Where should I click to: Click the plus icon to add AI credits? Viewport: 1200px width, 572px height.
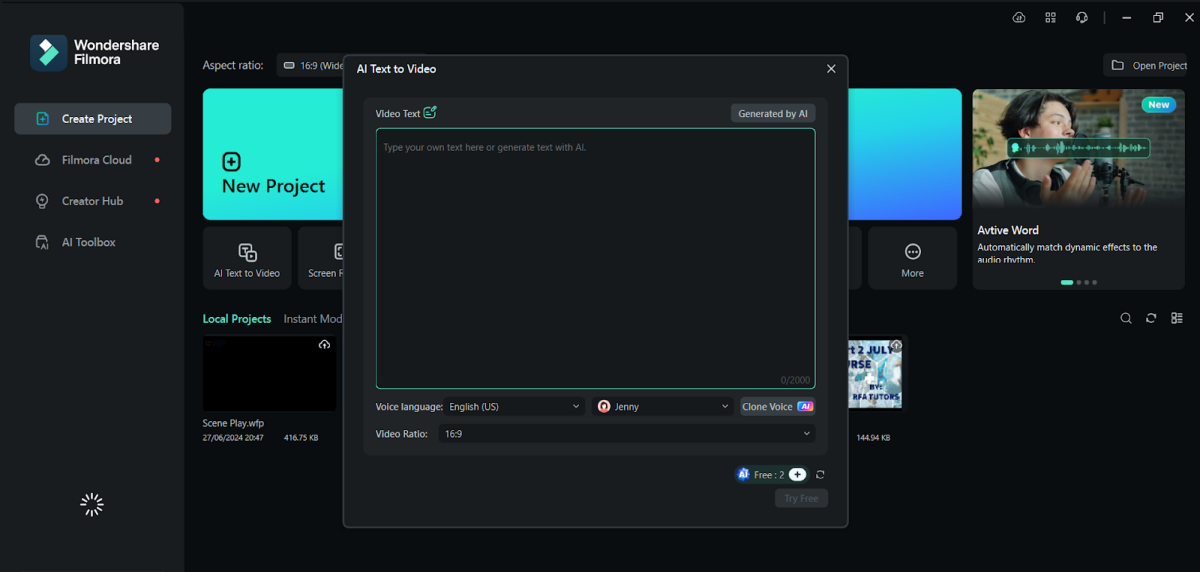pos(797,475)
